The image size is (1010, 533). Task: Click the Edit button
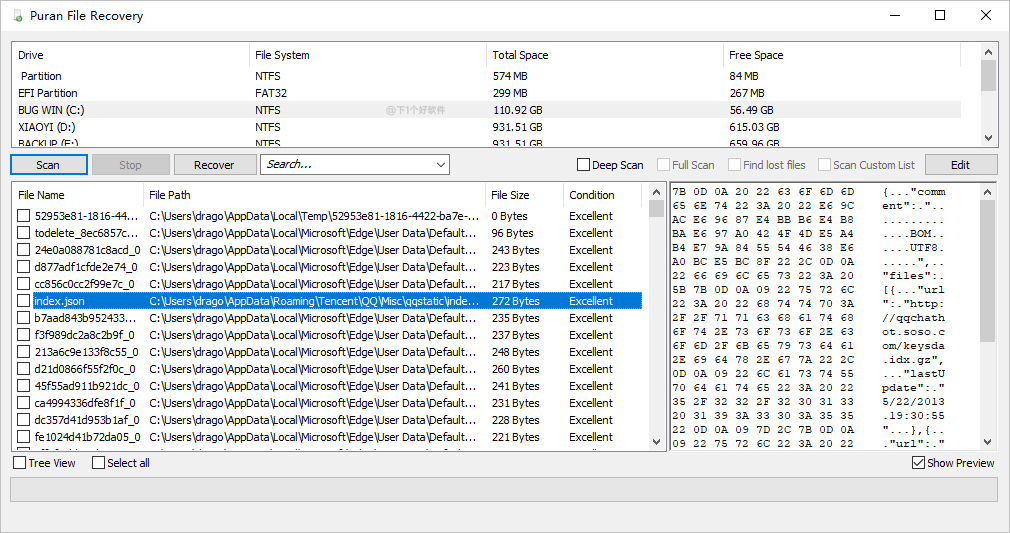click(x=960, y=165)
